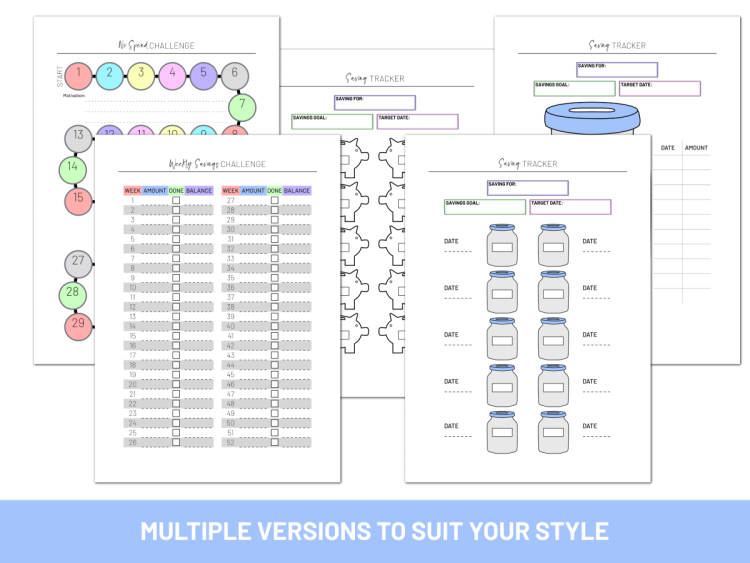Screen dimensions: 750x563
Task: Tick the Done checkbox for week 27
Action: tap(274, 201)
